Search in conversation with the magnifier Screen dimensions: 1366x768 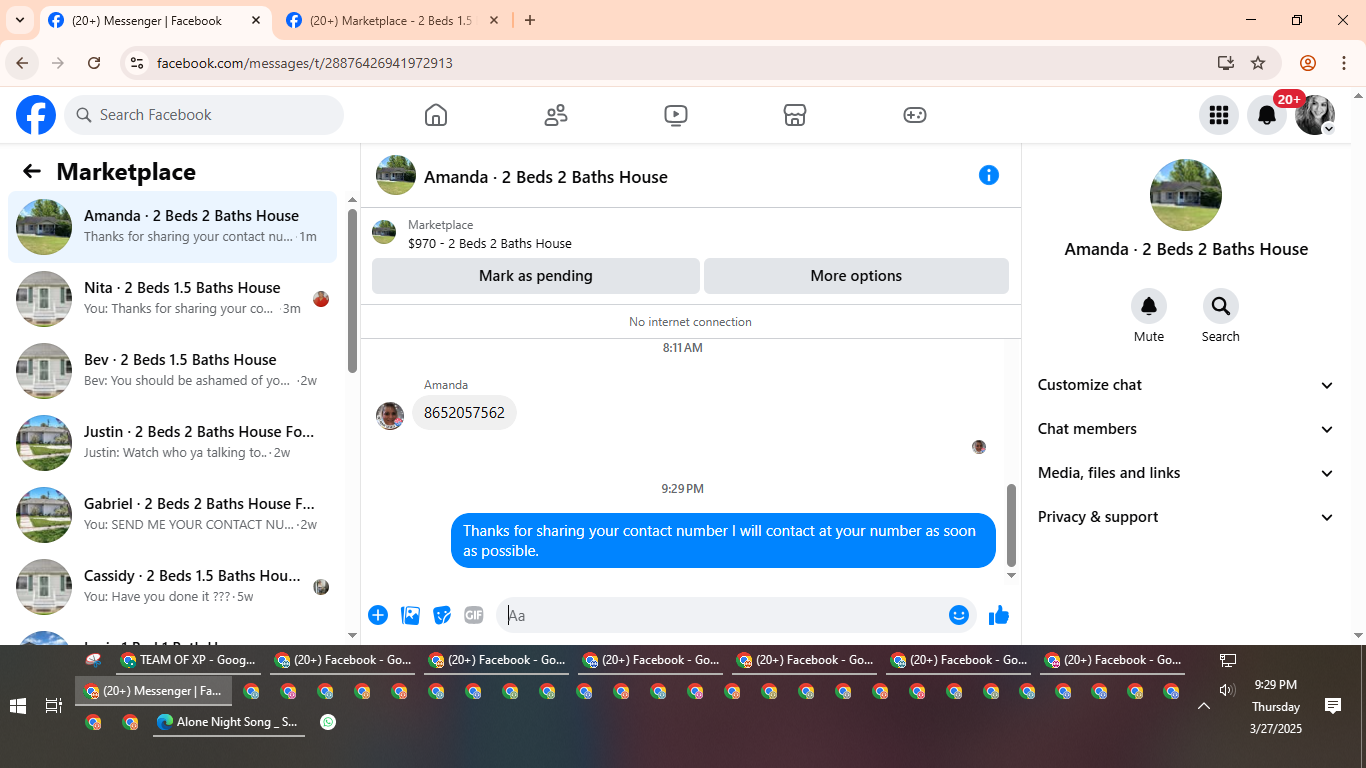[1221, 306]
